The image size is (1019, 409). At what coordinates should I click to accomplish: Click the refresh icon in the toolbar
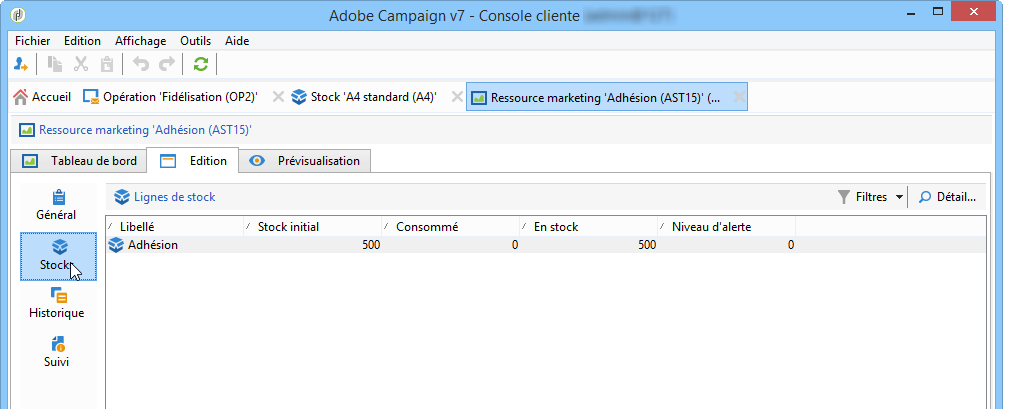point(201,64)
